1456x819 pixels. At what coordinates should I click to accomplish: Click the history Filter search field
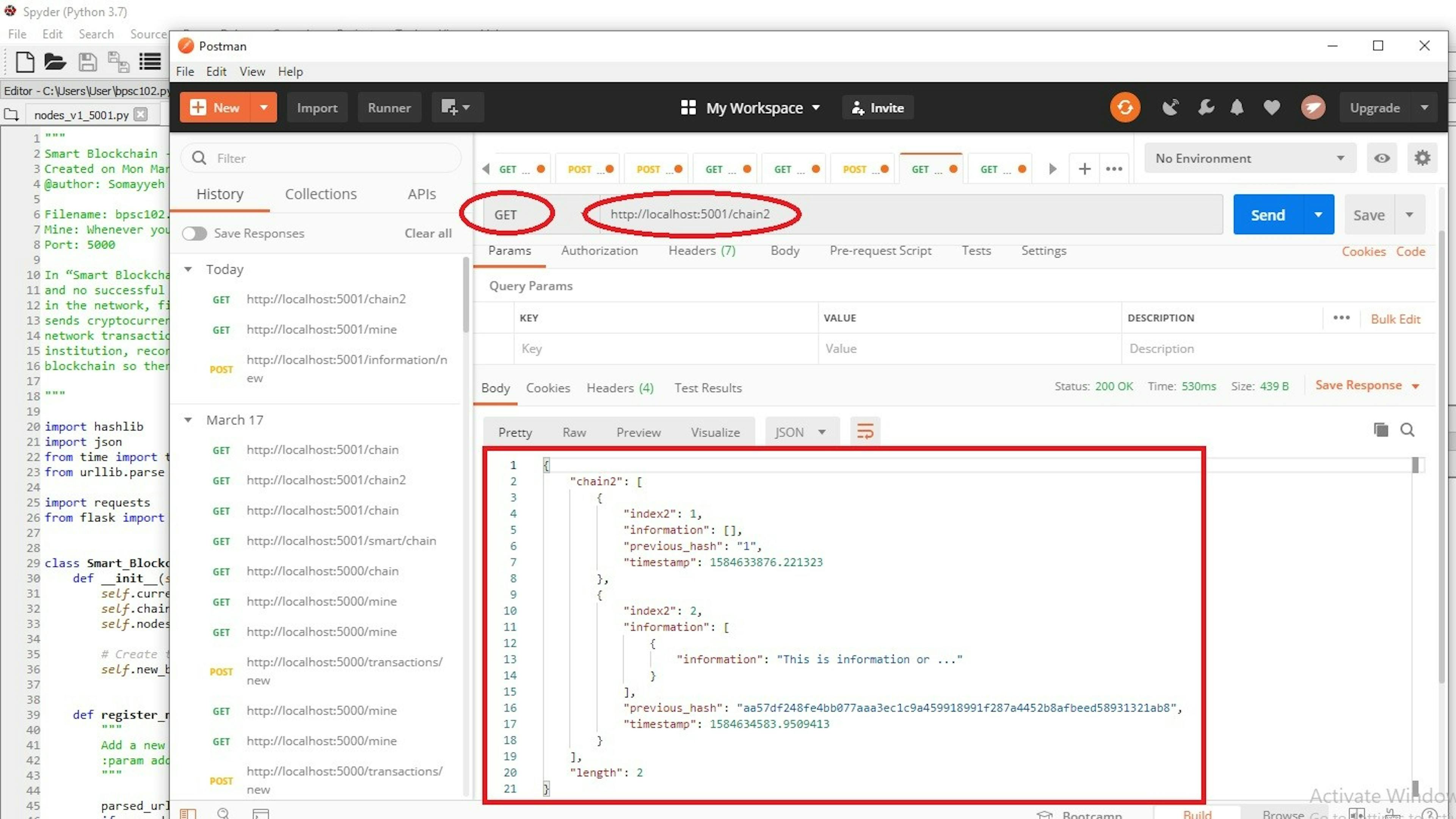click(321, 158)
